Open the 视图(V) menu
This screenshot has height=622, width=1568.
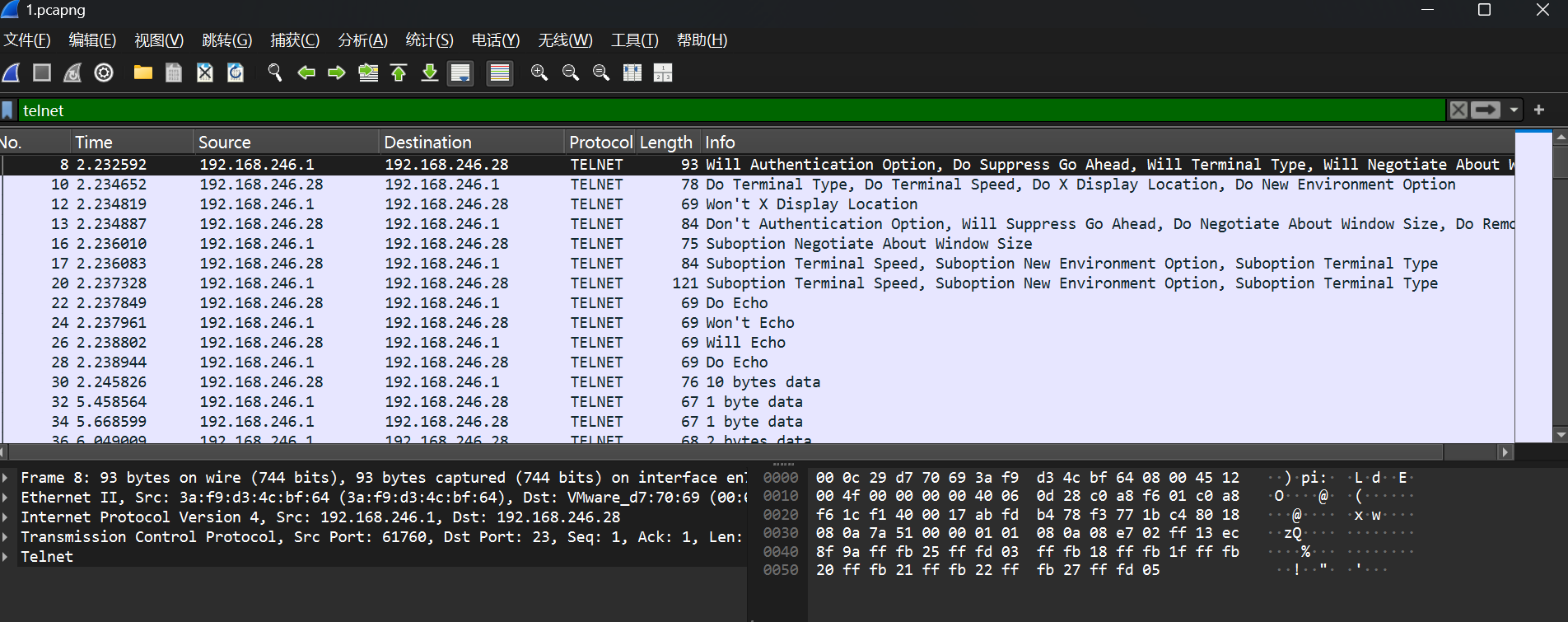159,40
